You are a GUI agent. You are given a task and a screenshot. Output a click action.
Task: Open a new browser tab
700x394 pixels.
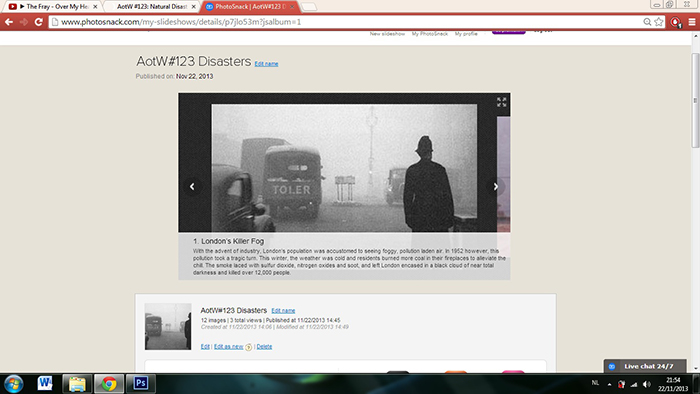pyautogui.click(x=309, y=7)
